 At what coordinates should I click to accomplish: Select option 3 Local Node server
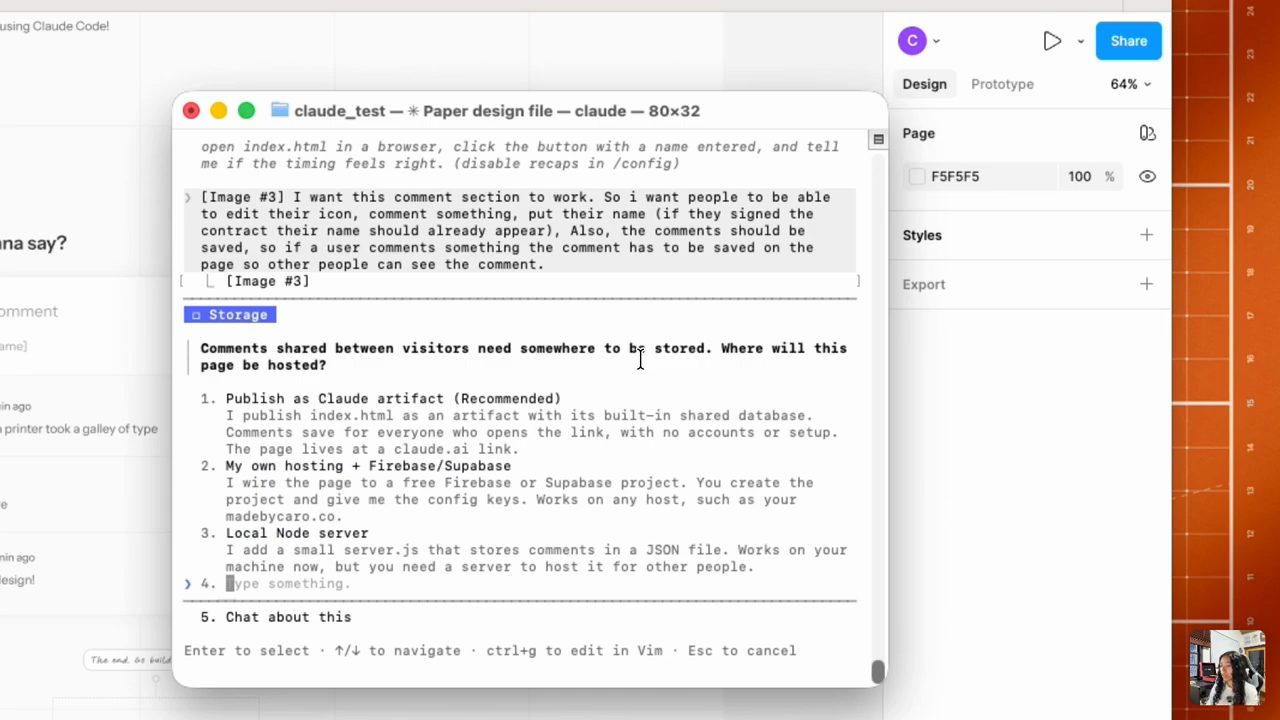297,533
